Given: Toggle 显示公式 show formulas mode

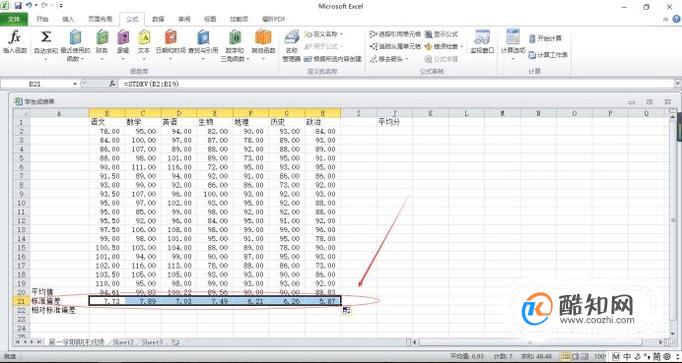Looking at the screenshot, I should pyautogui.click(x=441, y=34).
